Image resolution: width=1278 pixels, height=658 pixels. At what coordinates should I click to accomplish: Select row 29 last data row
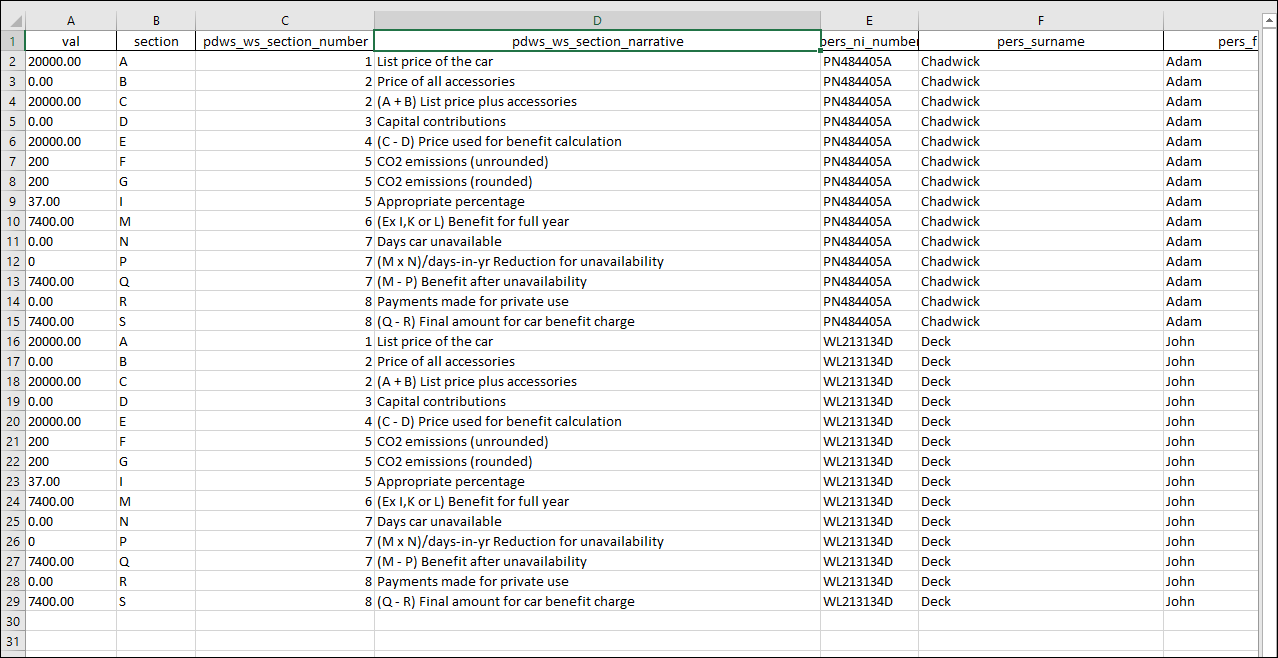(x=12, y=601)
